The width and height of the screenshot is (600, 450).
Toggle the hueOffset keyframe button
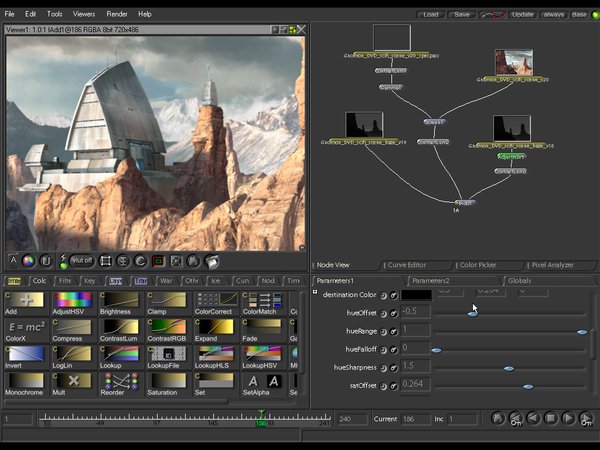click(x=393, y=313)
